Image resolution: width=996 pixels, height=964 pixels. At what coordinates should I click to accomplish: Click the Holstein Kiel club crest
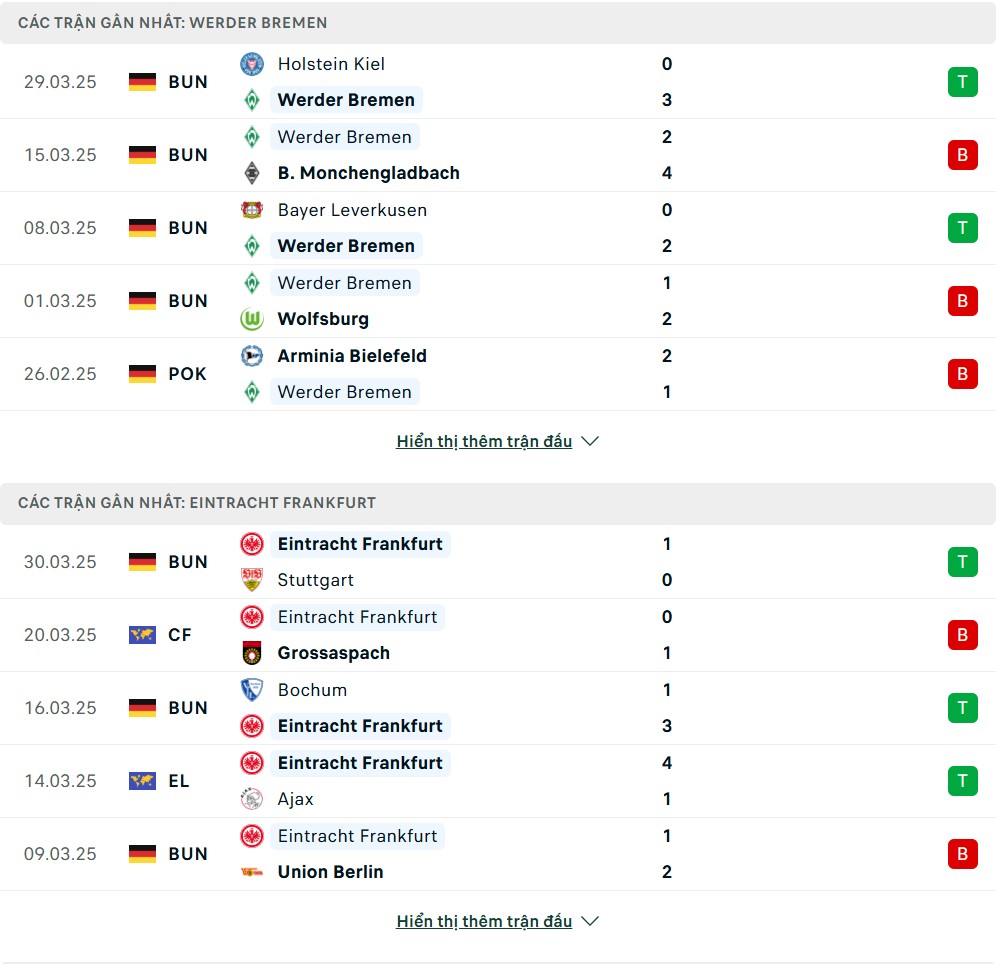click(x=252, y=64)
